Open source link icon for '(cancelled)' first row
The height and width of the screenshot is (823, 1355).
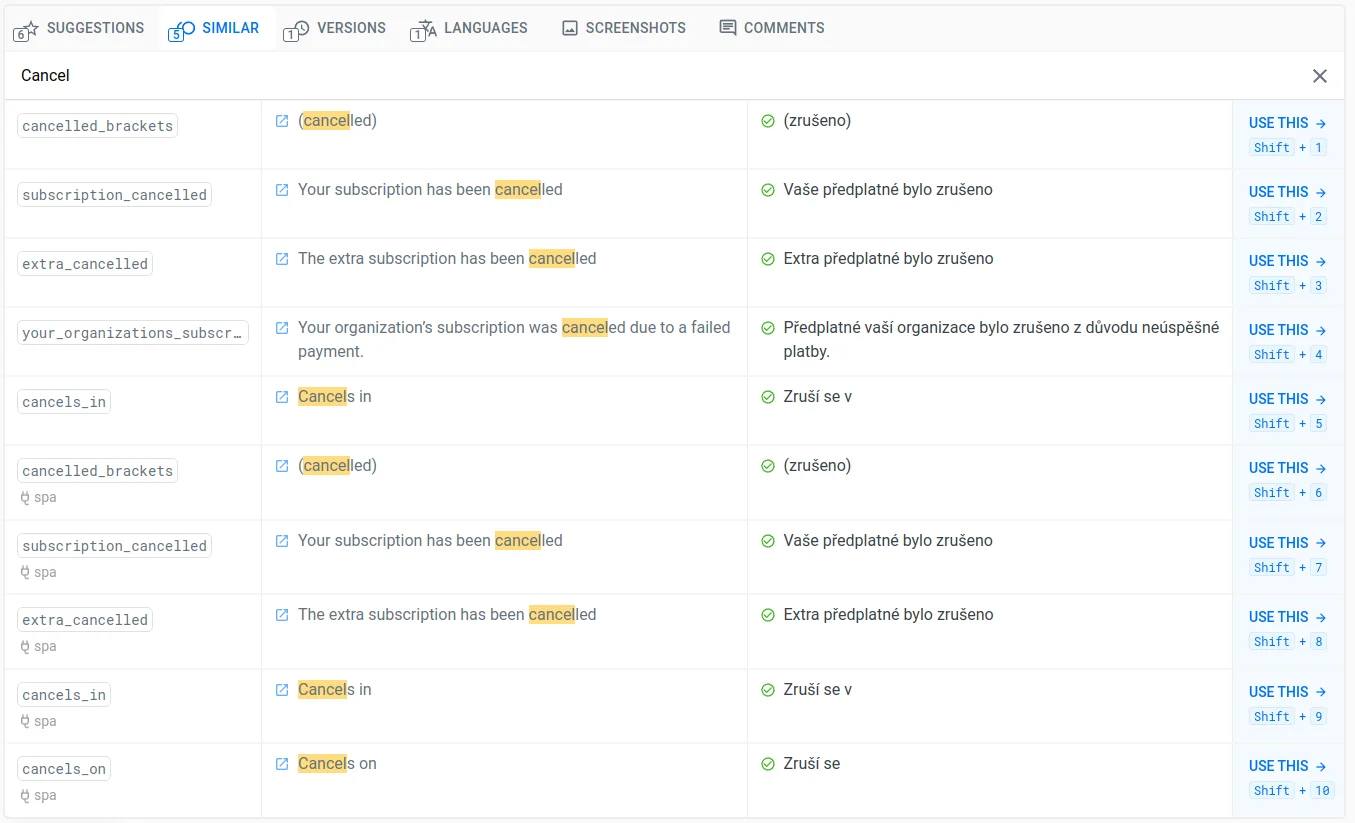(x=282, y=121)
